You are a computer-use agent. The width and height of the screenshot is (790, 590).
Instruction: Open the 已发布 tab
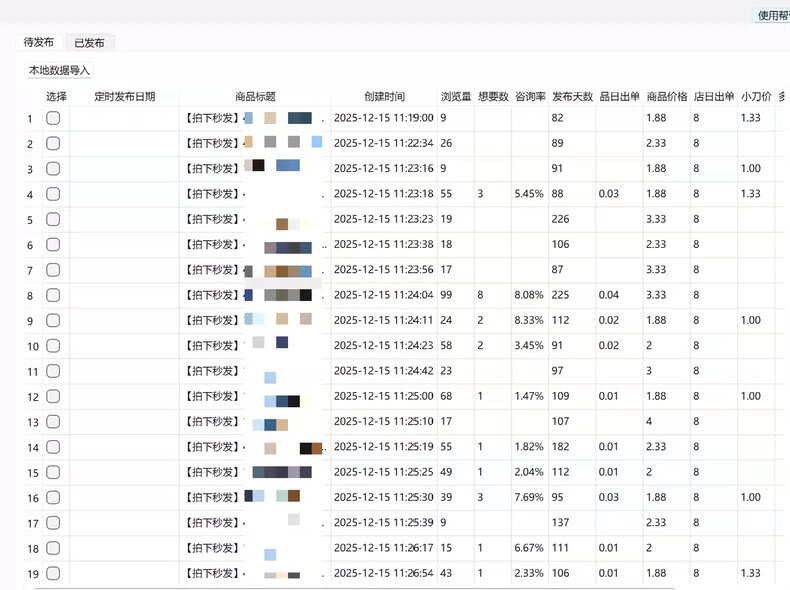[89, 43]
